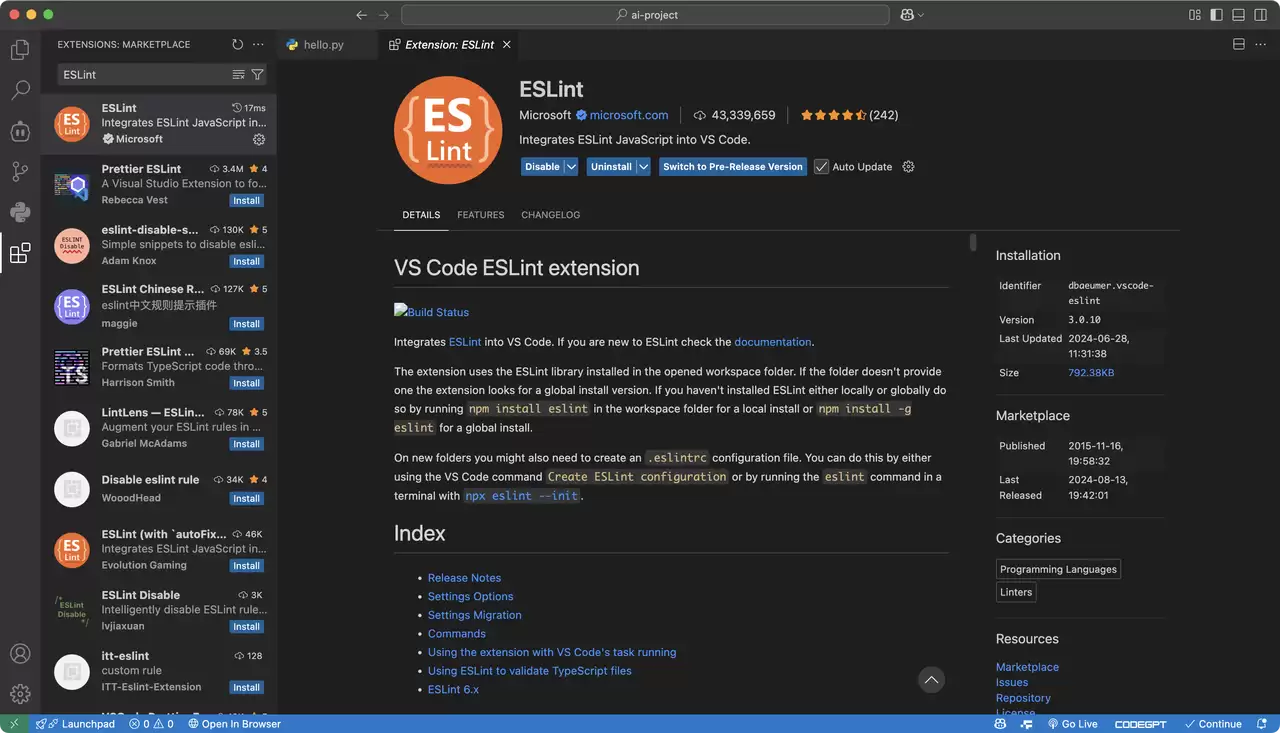Open the microsoft.com publisher link
Image resolution: width=1280 pixels, height=733 pixels.
coord(629,115)
